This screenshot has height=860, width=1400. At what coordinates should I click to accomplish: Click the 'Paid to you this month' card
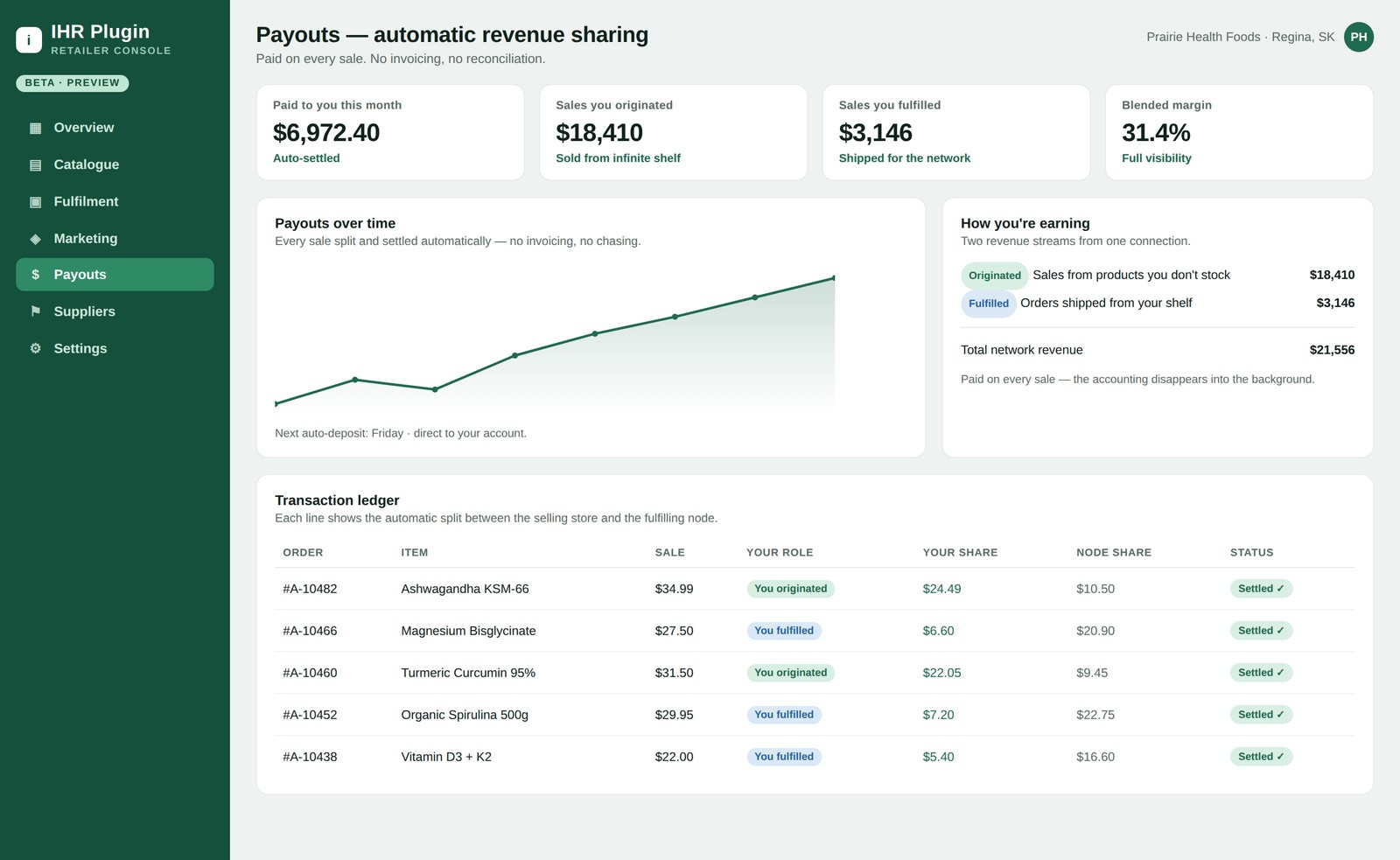point(390,132)
